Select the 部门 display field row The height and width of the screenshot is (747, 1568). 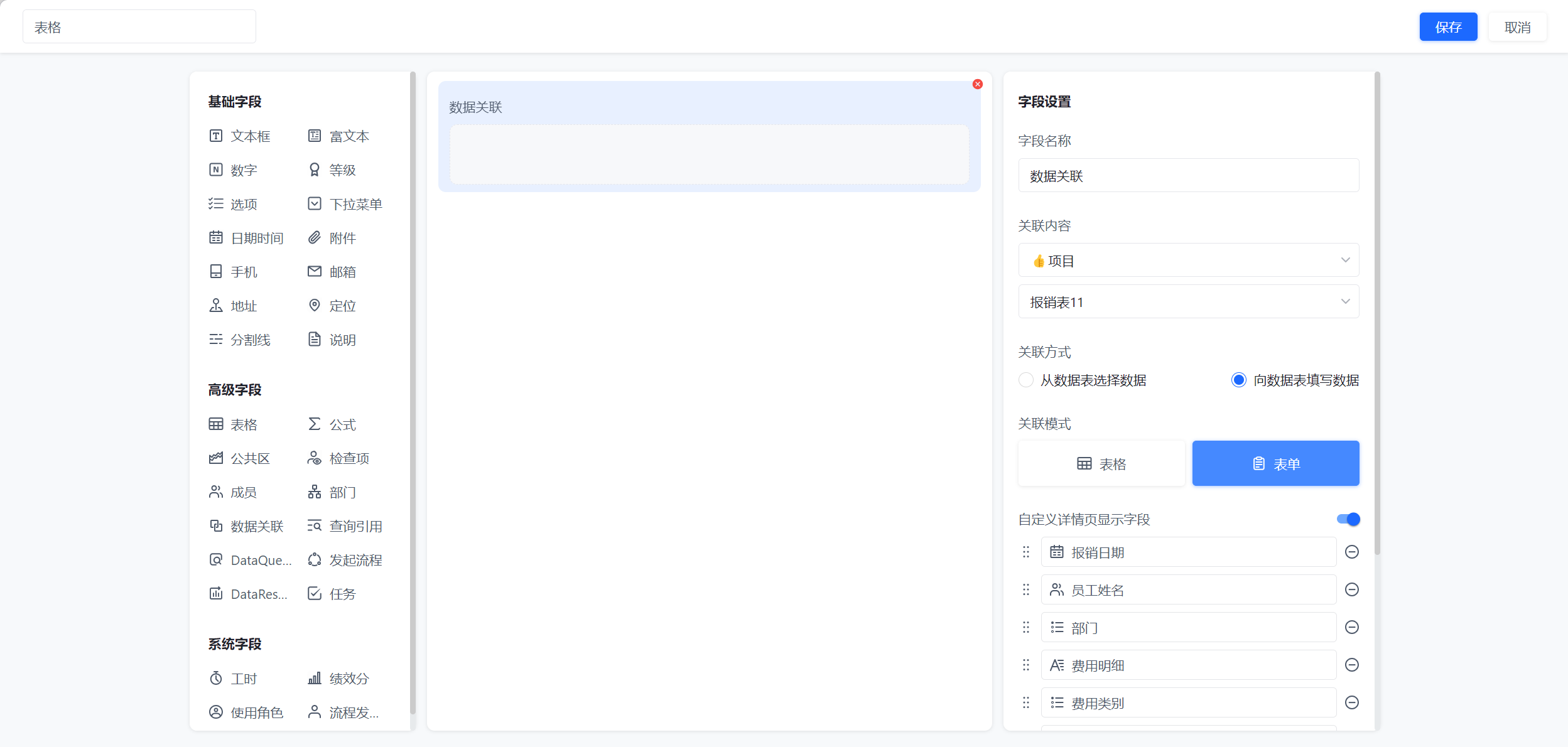click(1189, 627)
